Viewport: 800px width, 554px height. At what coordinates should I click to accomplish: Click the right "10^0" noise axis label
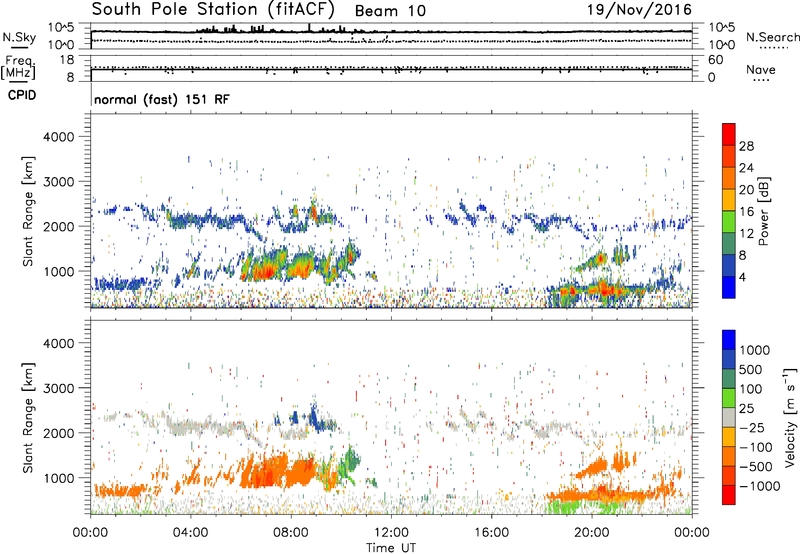coord(722,45)
